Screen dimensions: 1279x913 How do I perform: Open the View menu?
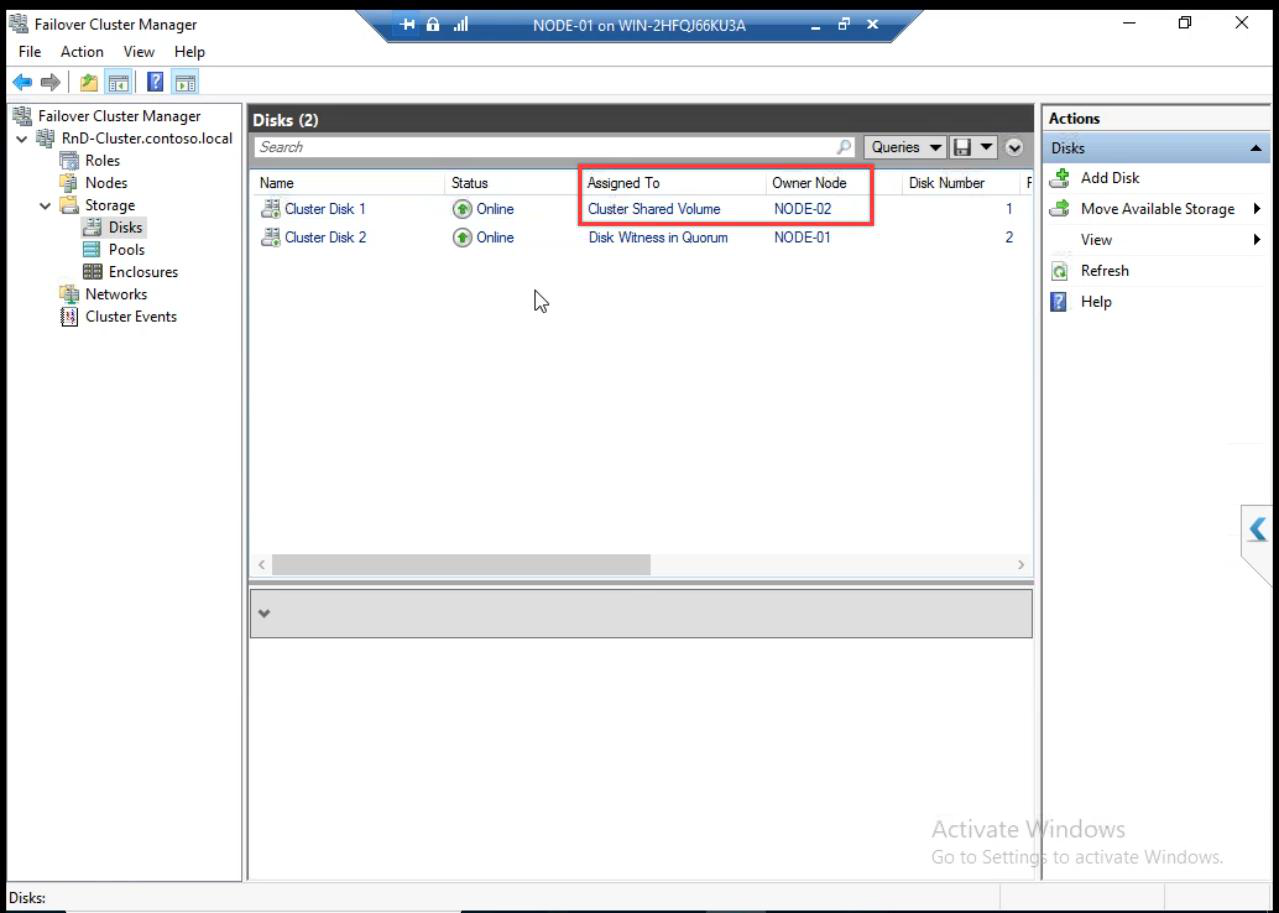139,51
